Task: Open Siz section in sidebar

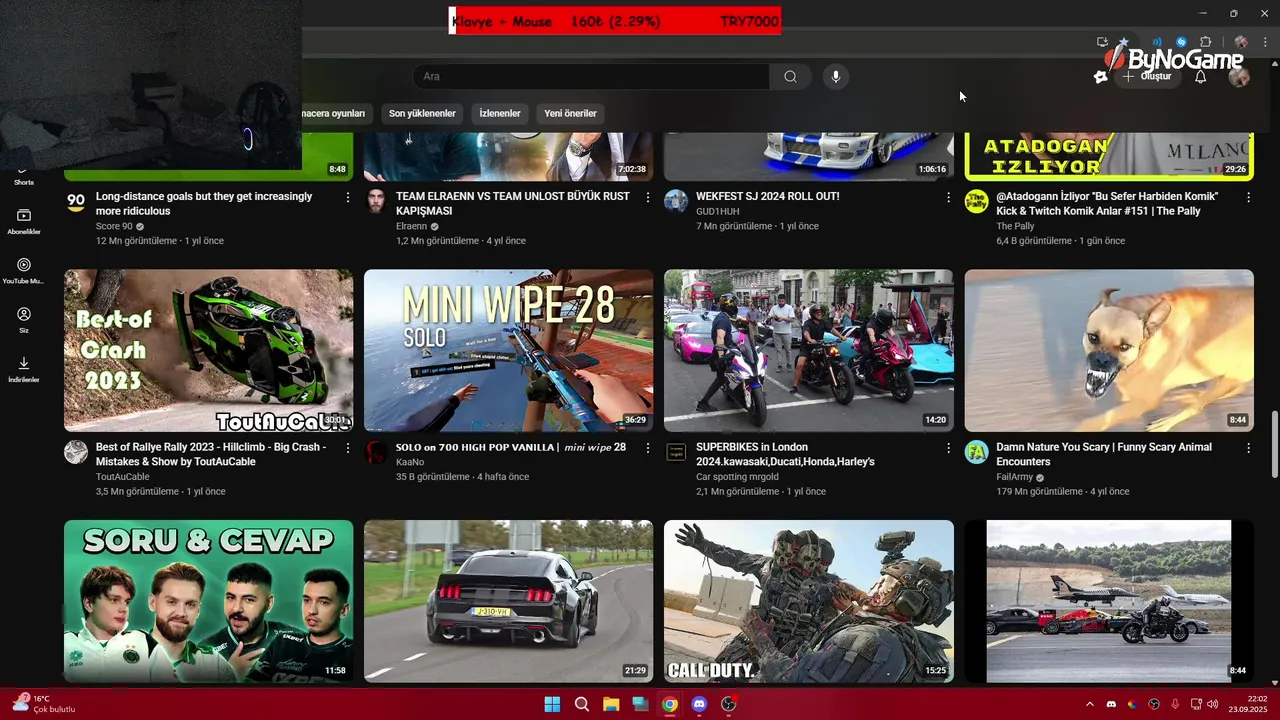Action: (x=24, y=320)
